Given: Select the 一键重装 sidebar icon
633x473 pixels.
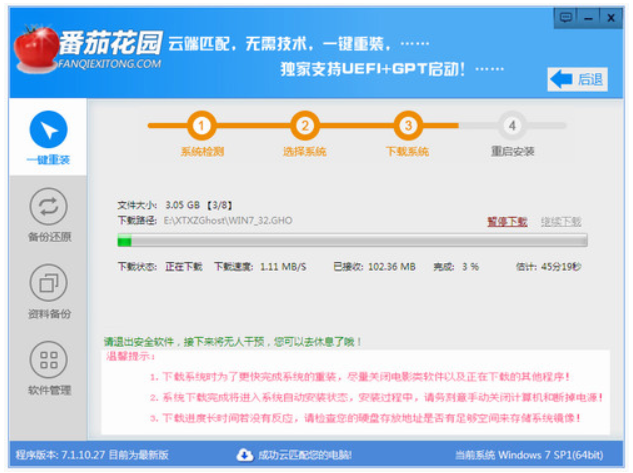Looking at the screenshot, I should [48, 130].
